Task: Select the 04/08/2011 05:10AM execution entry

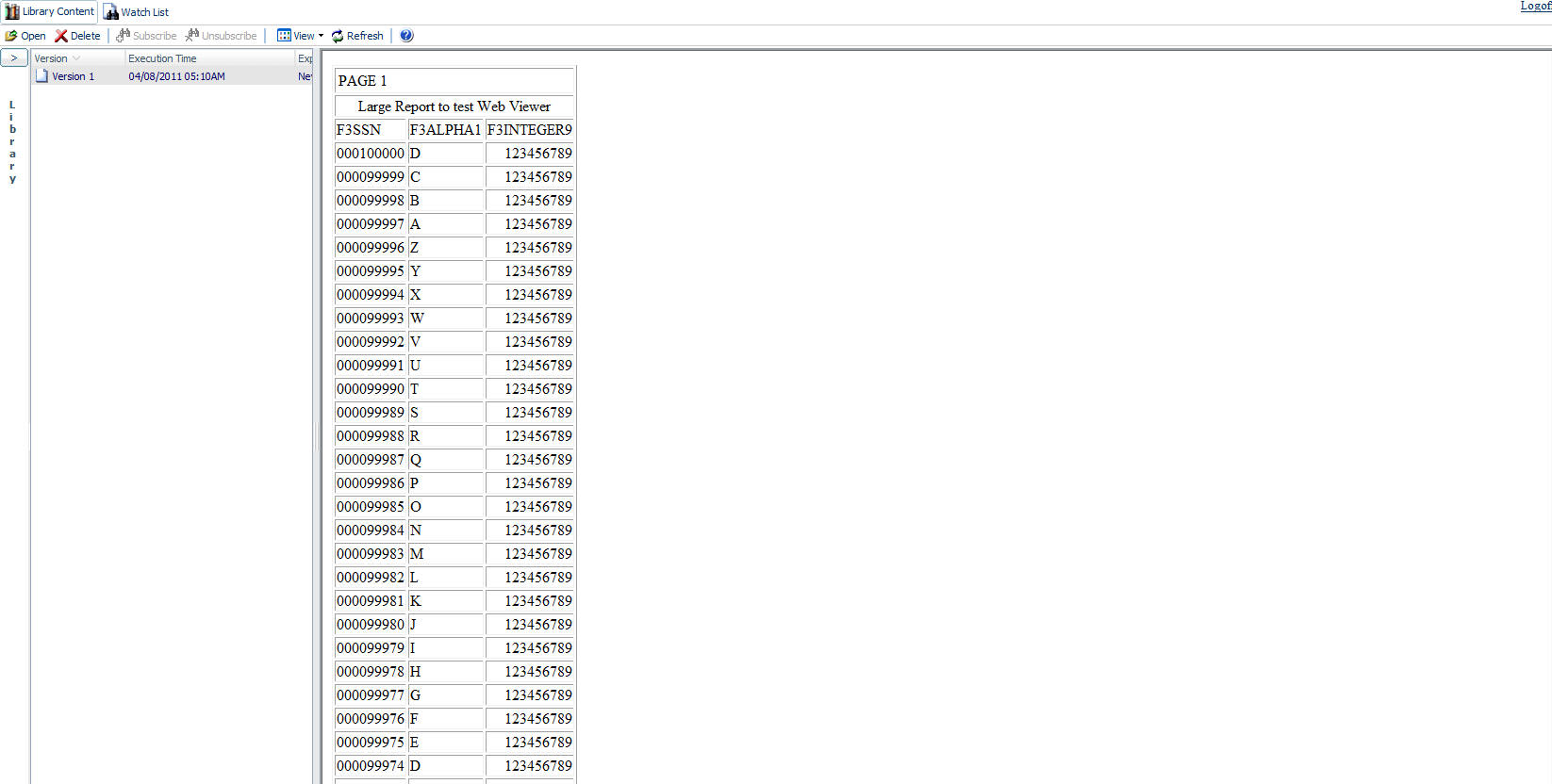Action: 176,76
